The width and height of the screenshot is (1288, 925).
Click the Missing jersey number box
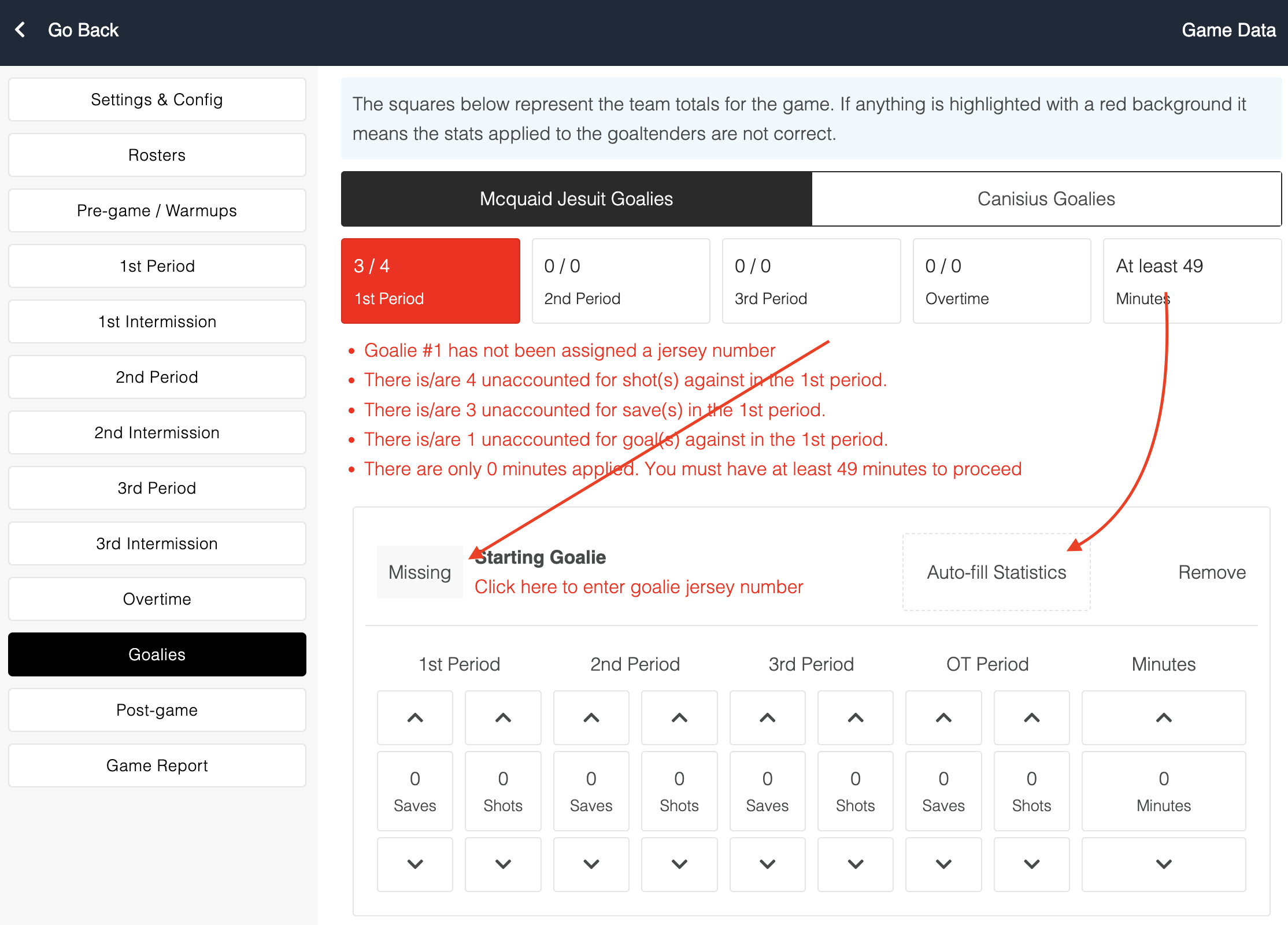tap(420, 572)
